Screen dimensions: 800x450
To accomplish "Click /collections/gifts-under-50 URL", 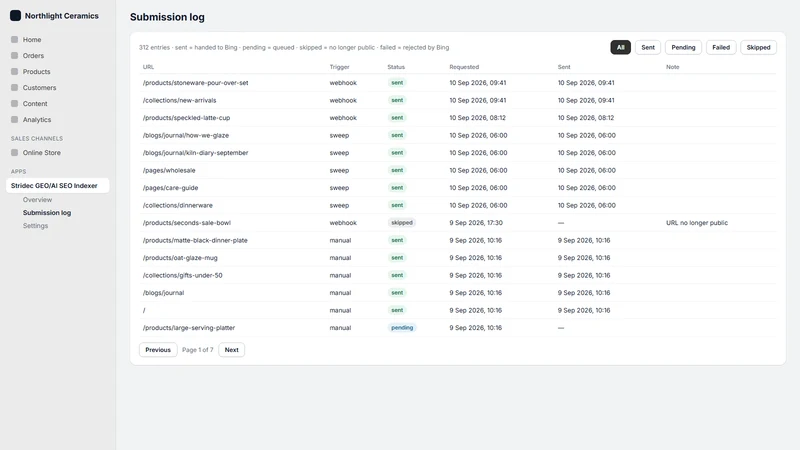I will click(183, 276).
